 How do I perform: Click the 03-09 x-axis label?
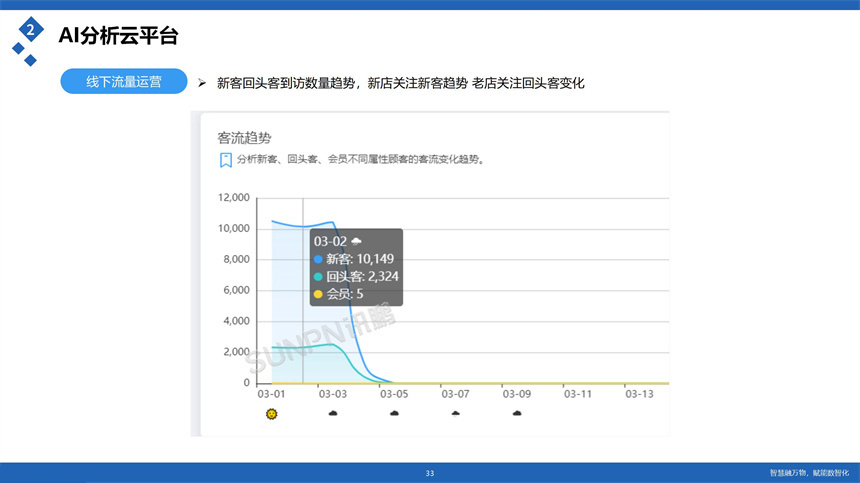[517, 394]
